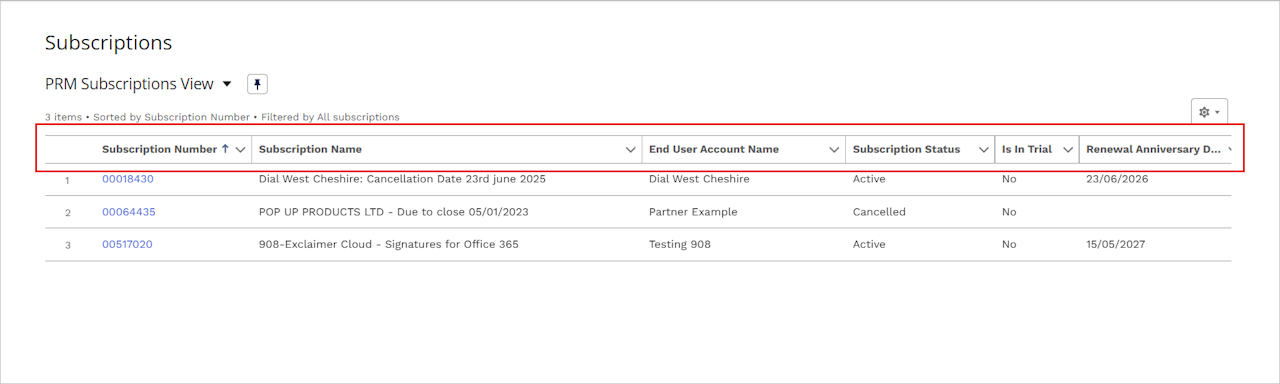Open the PRM Subscriptions View selector dropdown

tap(227, 84)
